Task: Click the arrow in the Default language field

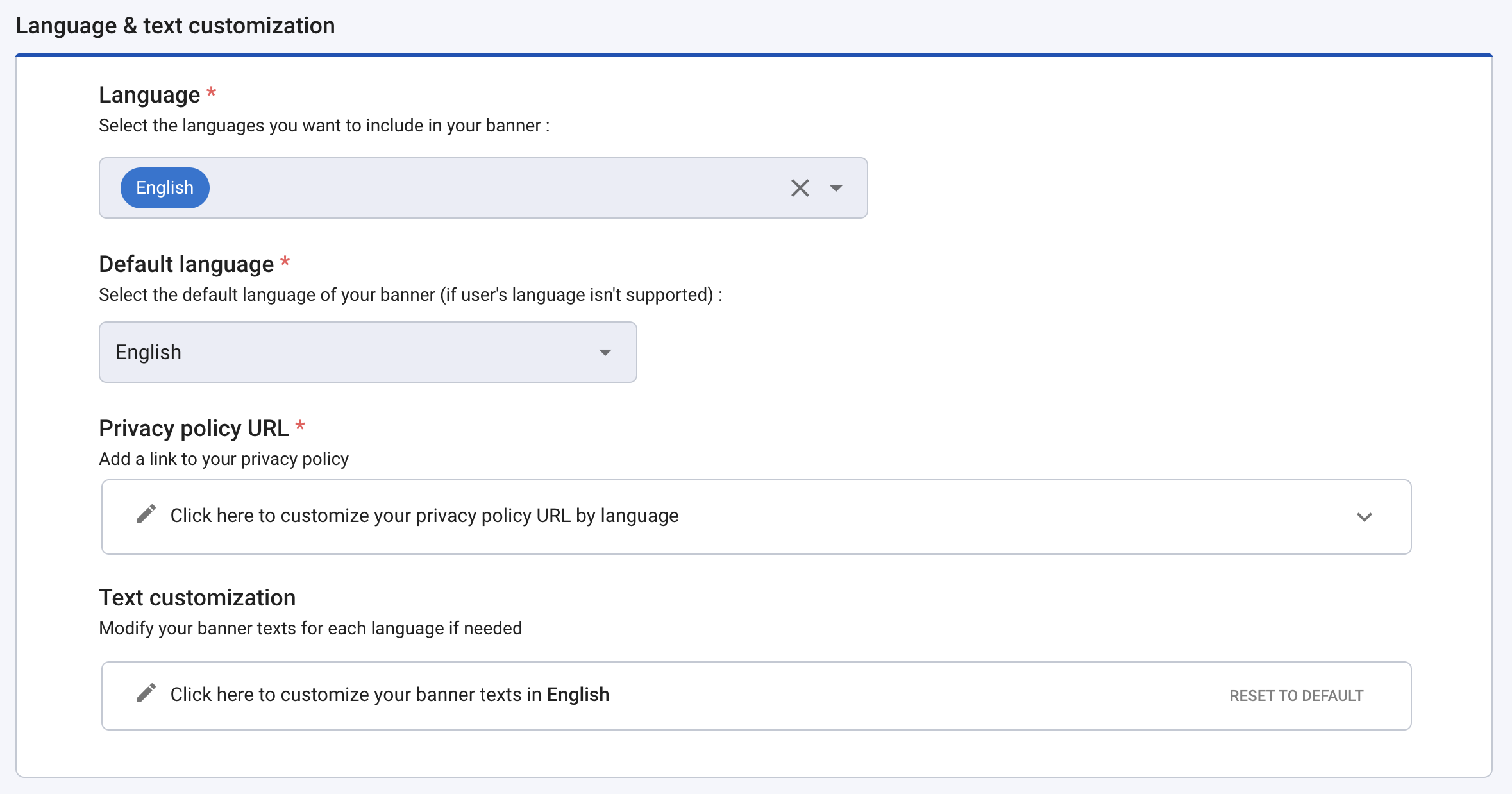Action: pyautogui.click(x=603, y=352)
